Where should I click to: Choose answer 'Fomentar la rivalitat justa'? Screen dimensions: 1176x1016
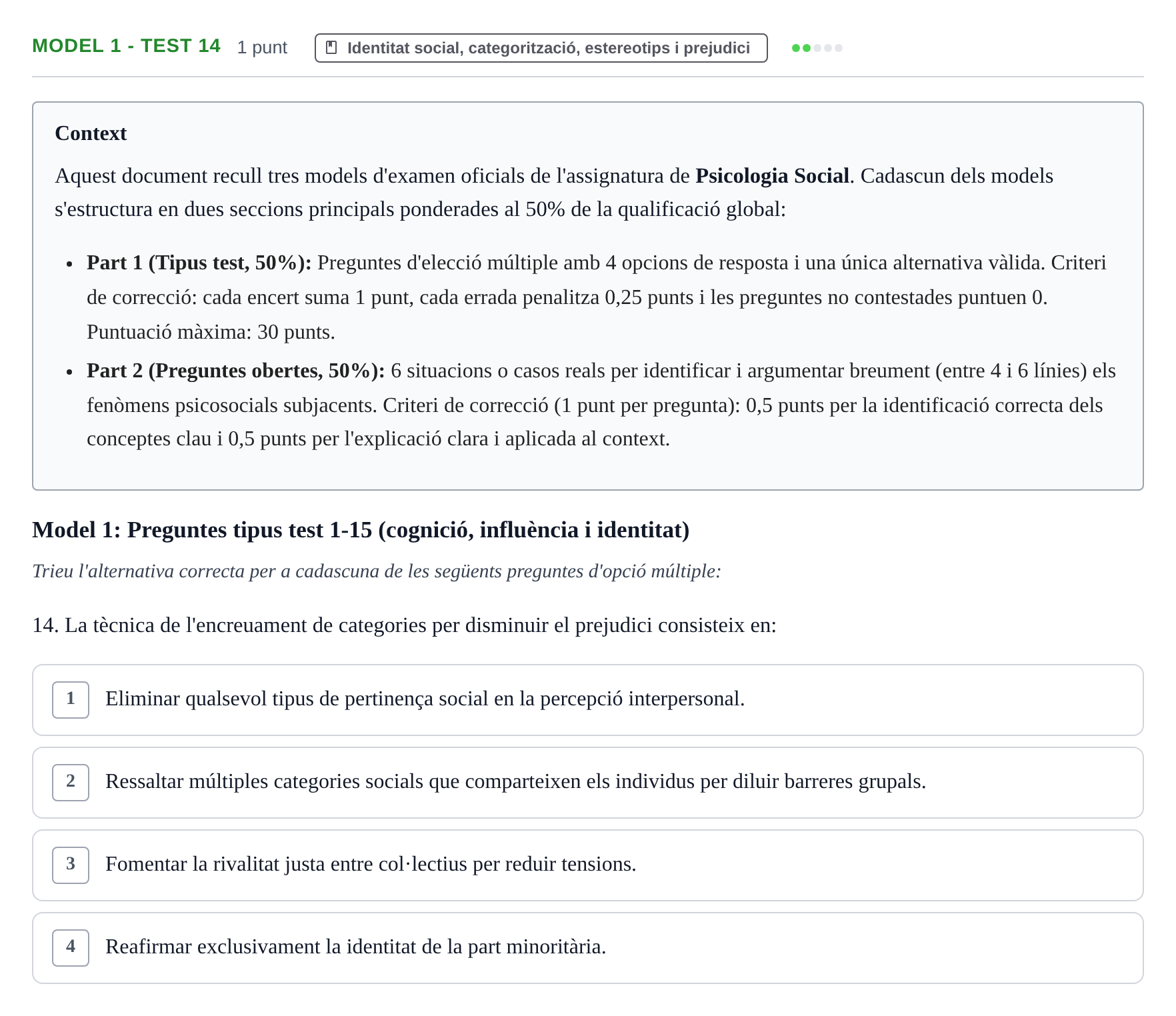[x=587, y=865]
